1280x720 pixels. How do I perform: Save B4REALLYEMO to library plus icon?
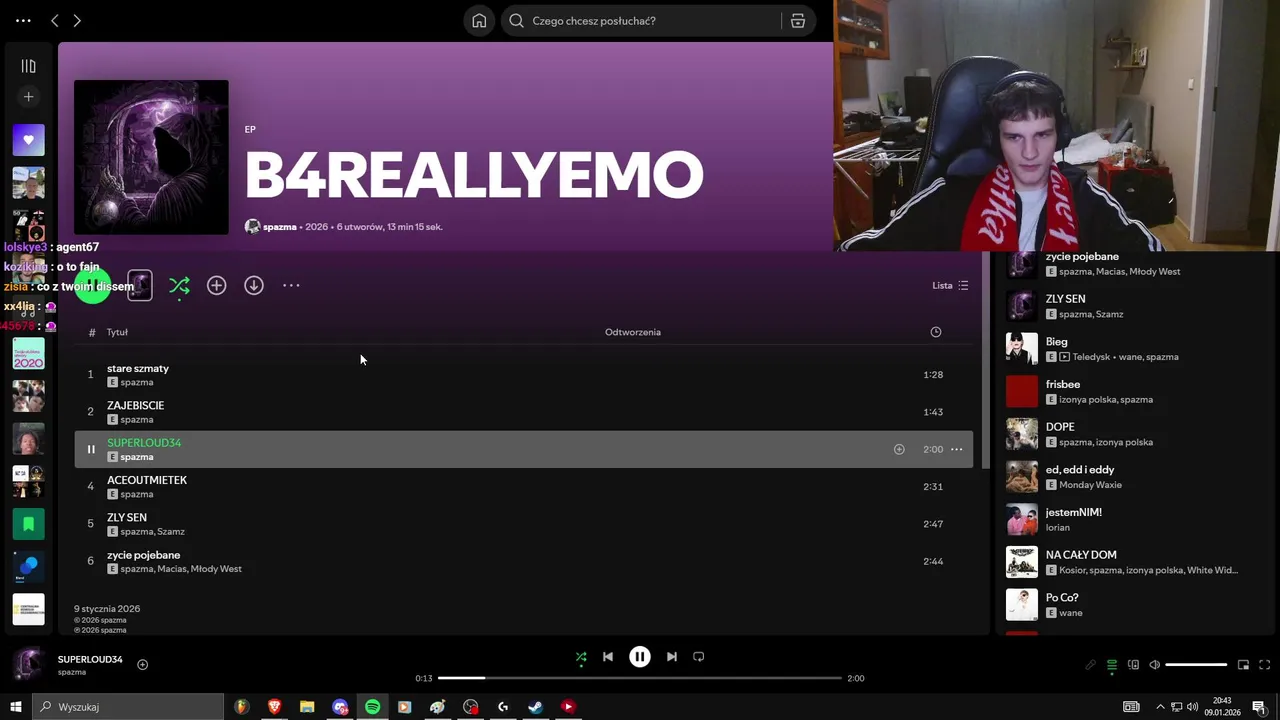(216, 286)
